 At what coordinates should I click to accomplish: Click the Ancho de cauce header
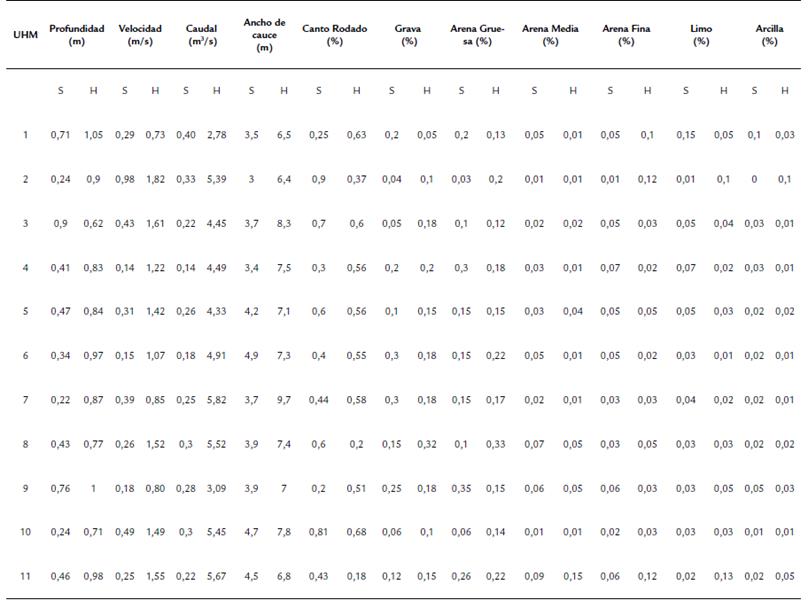(x=264, y=34)
